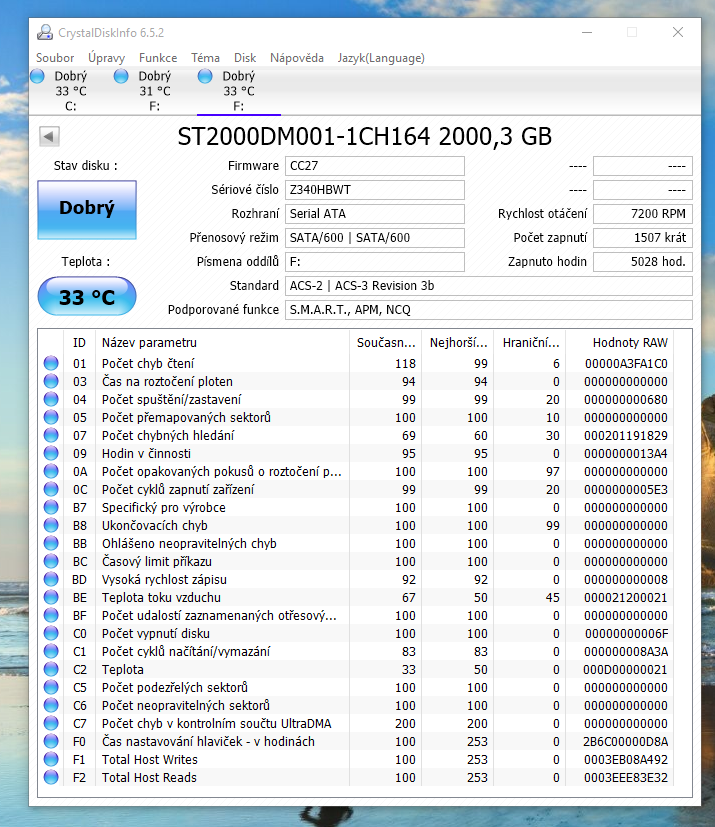Click status circle for Specifický pro výrobce
This screenshot has width=715, height=827.
click(51, 507)
